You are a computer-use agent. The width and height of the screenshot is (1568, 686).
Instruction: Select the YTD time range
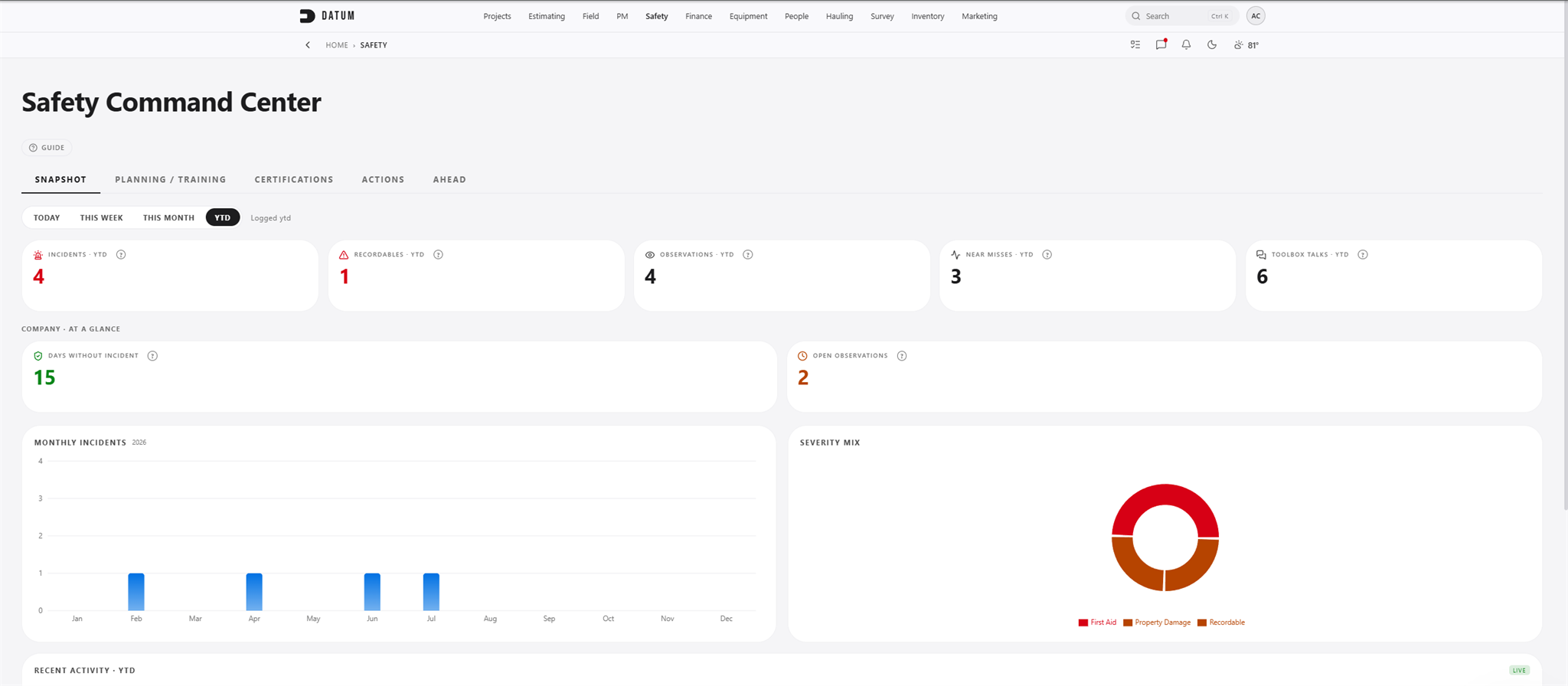pyautogui.click(x=223, y=218)
